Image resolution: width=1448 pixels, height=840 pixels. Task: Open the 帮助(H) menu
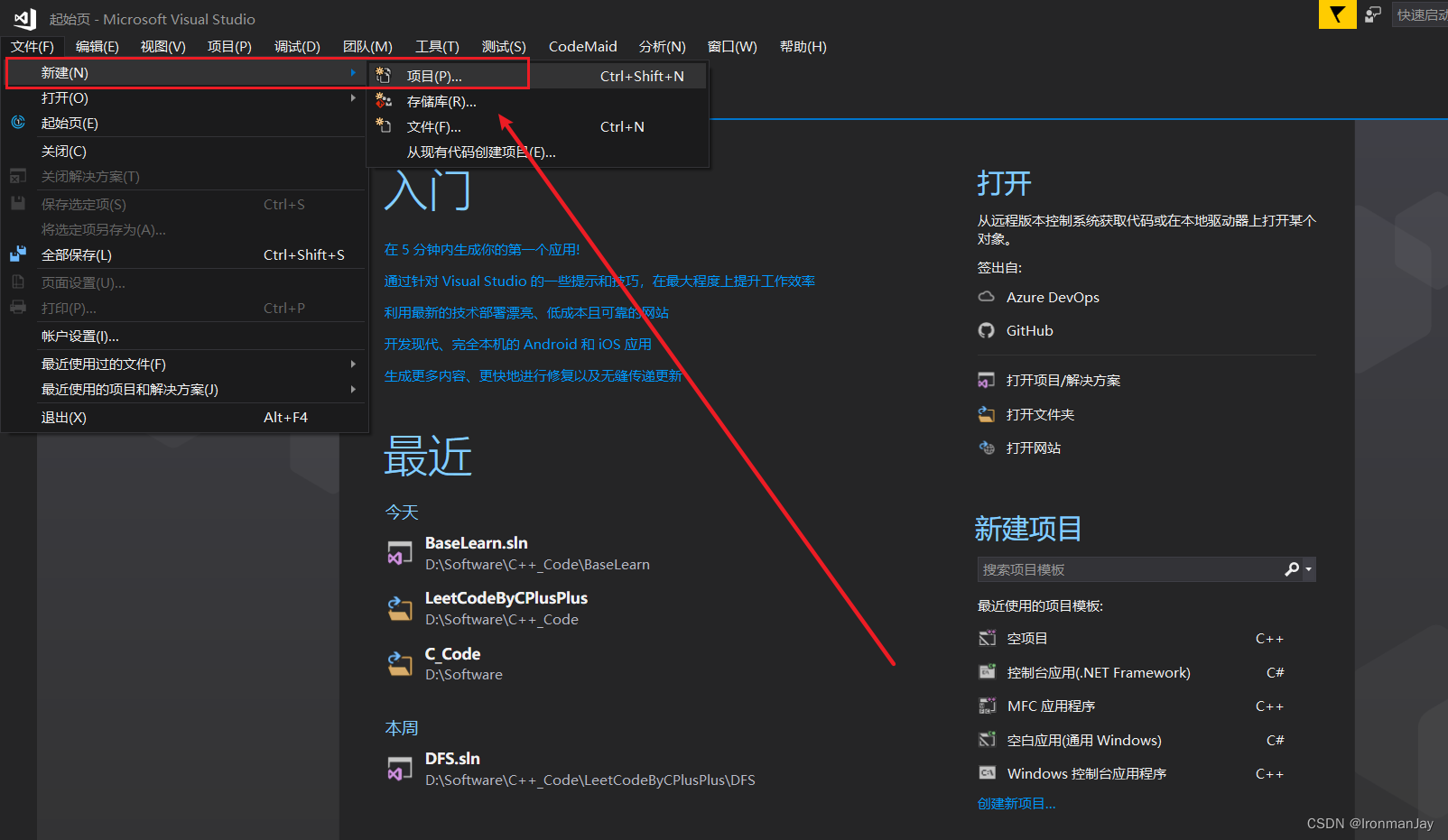803,46
